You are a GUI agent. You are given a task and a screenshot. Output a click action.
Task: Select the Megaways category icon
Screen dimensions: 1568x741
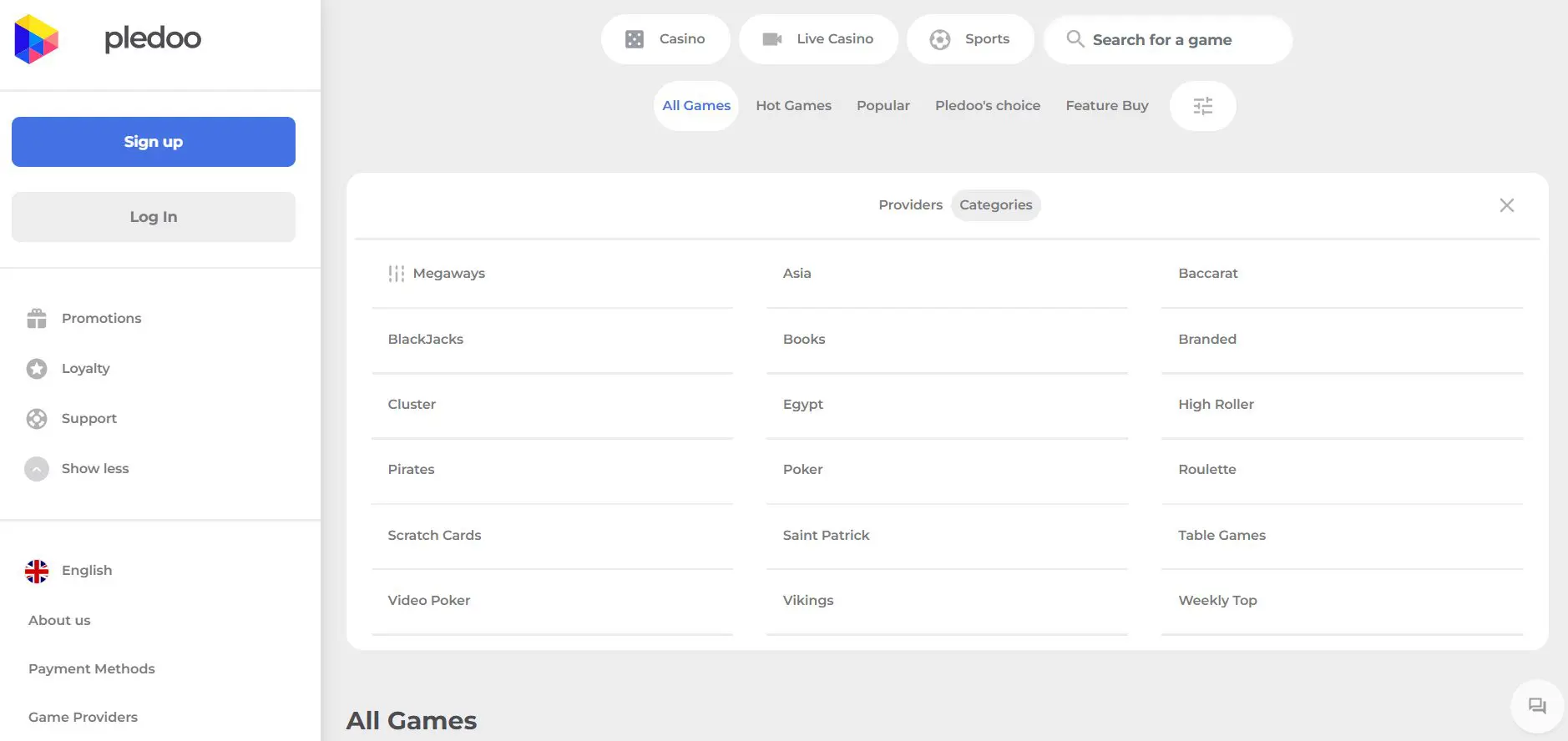coord(396,274)
